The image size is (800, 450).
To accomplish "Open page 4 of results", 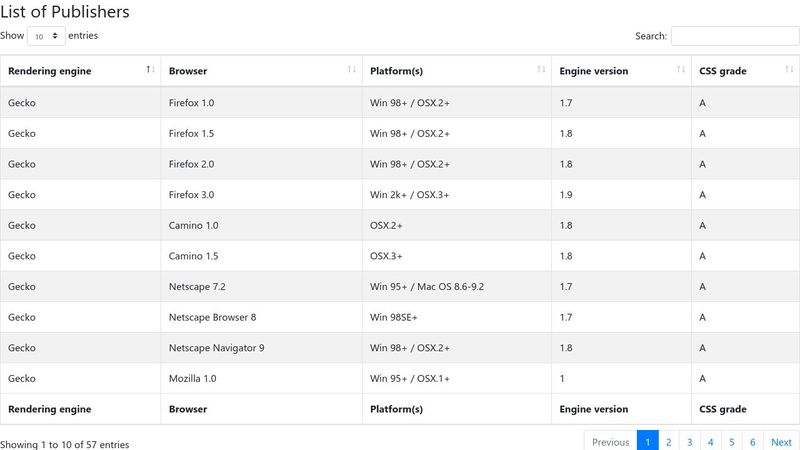I will [710, 442].
